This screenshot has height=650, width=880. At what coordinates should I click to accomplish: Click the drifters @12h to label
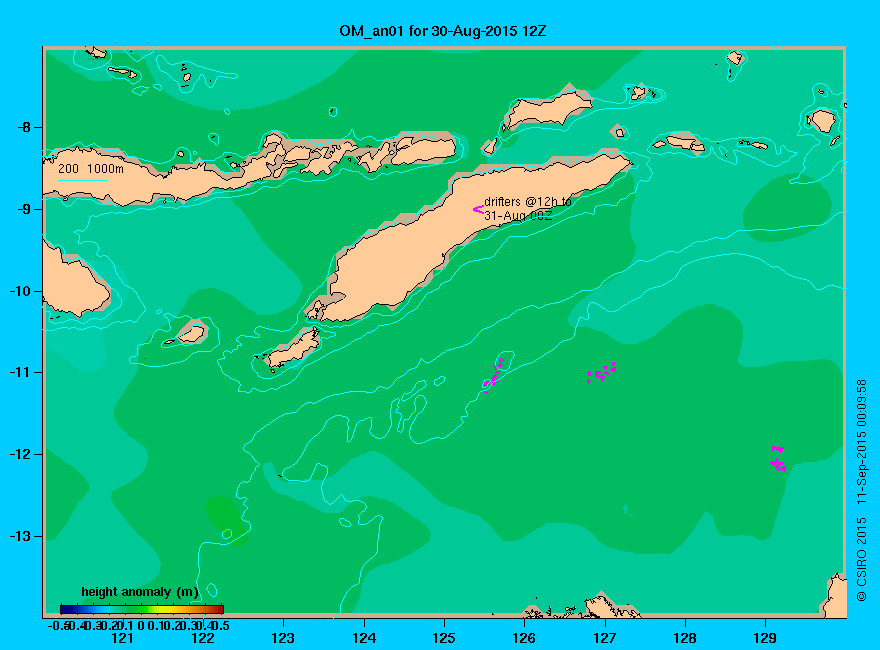pyautogui.click(x=528, y=202)
